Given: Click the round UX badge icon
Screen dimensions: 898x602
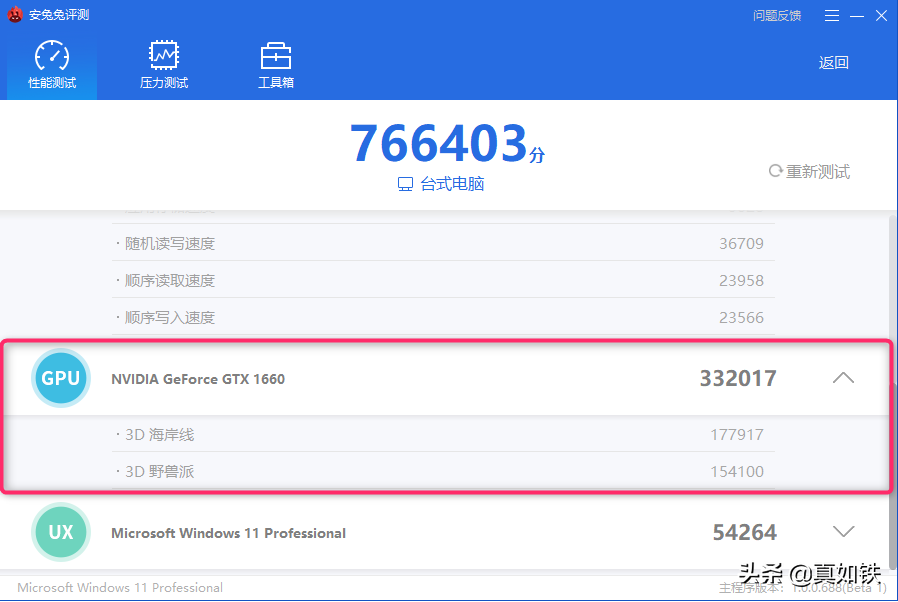Looking at the screenshot, I should tap(61, 532).
